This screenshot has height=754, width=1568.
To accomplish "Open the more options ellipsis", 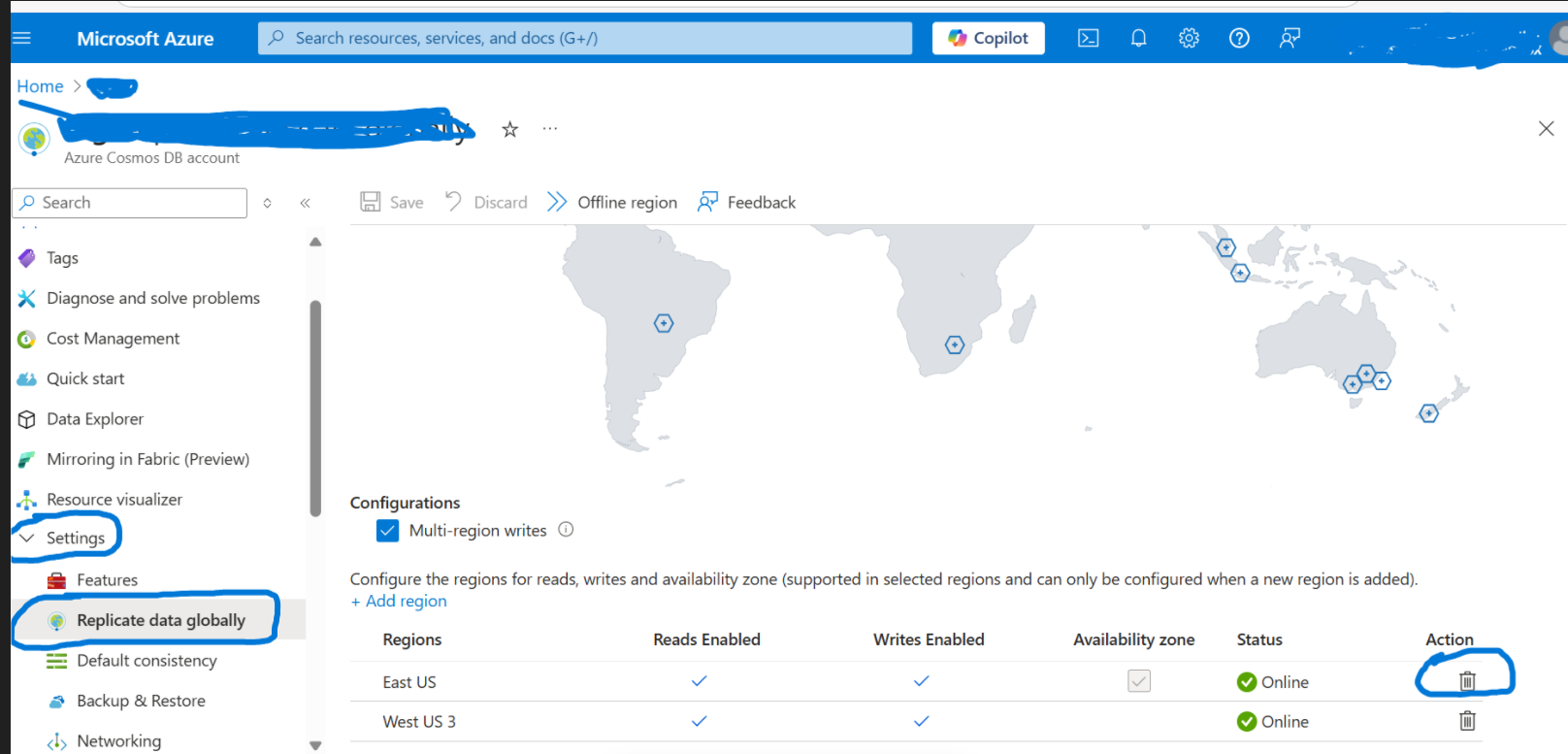I will click(550, 128).
